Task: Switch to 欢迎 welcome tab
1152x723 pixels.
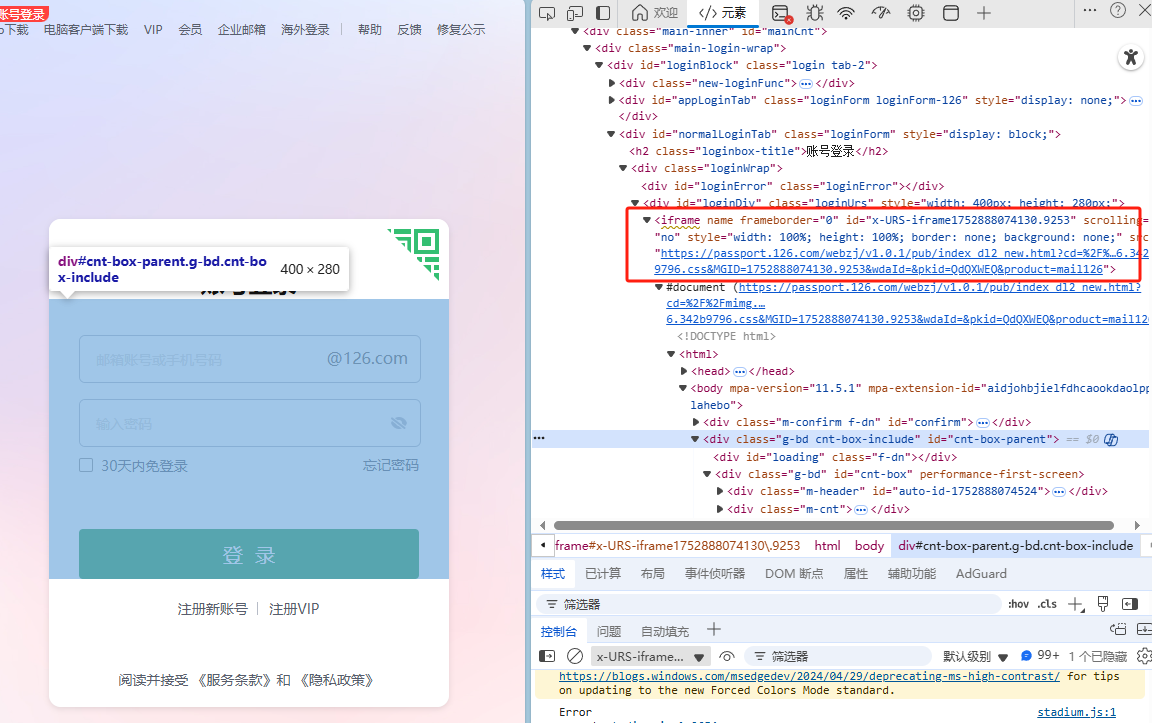Action: coord(655,12)
